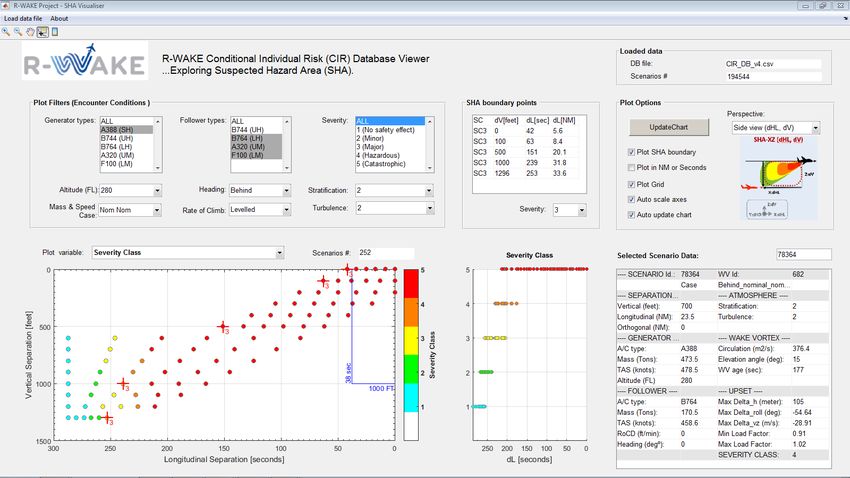The width and height of the screenshot is (850, 478).
Task: Select F100 (LM) in Generator types
Action: [126, 164]
